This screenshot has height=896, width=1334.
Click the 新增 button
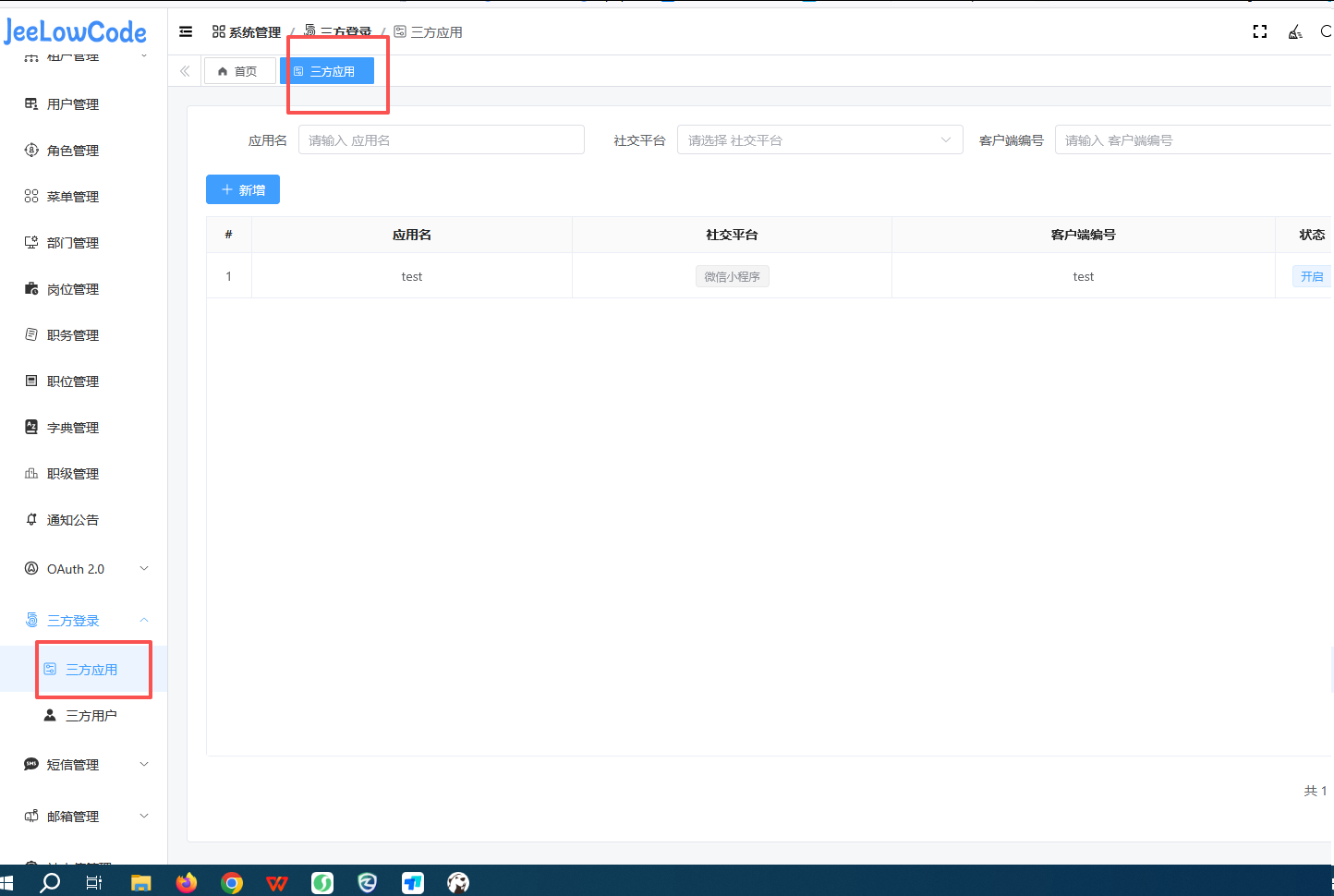(243, 189)
